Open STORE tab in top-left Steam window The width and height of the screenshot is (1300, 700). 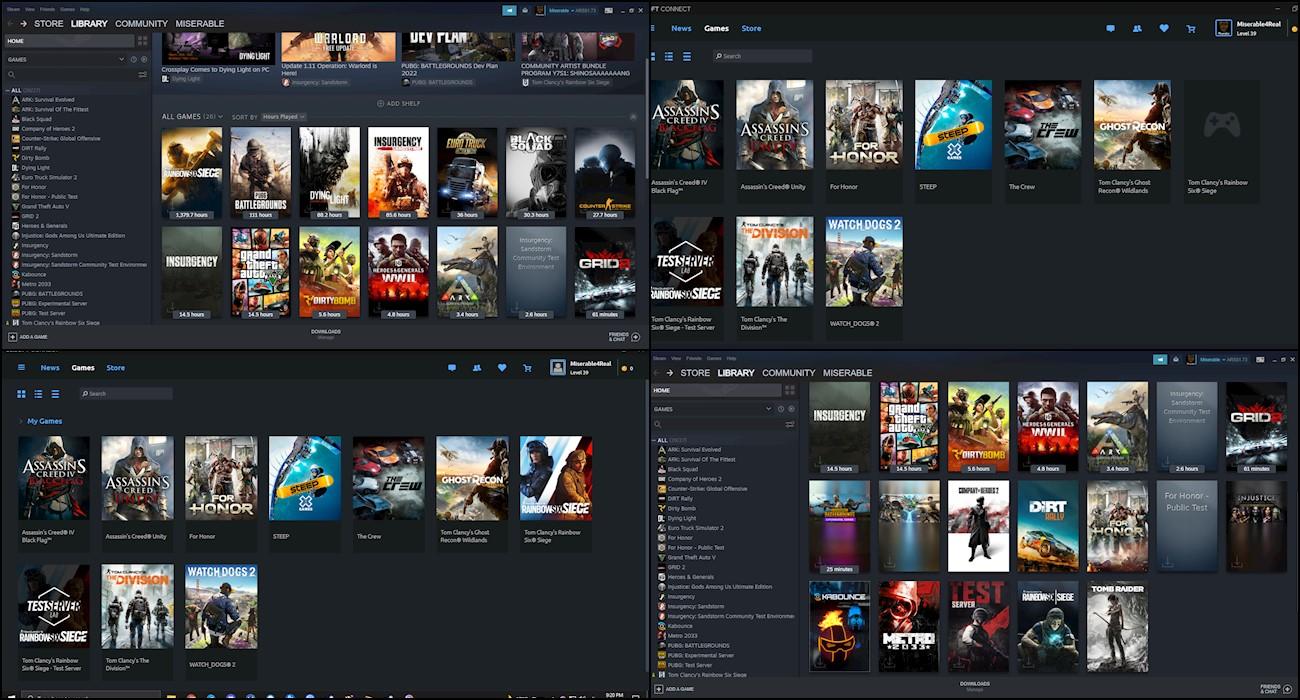[x=48, y=23]
